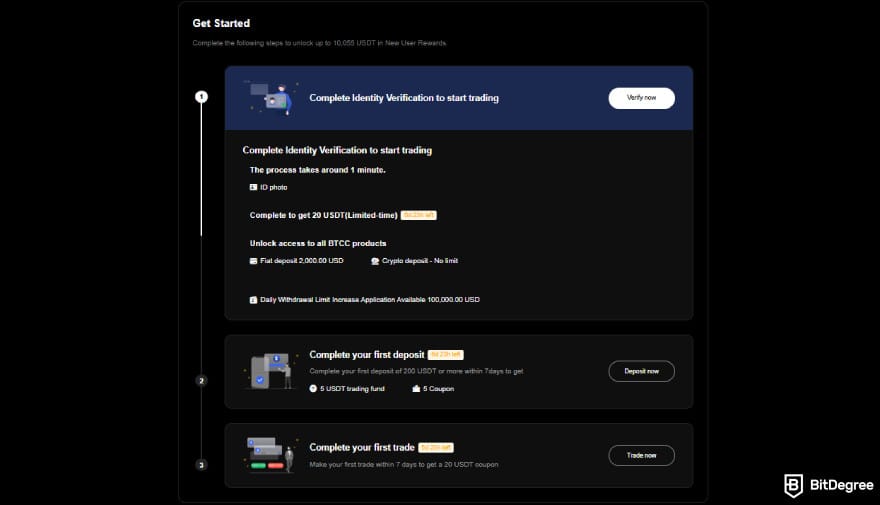Click 'Complete your first trade' title
880x505 pixels.
(x=362, y=447)
